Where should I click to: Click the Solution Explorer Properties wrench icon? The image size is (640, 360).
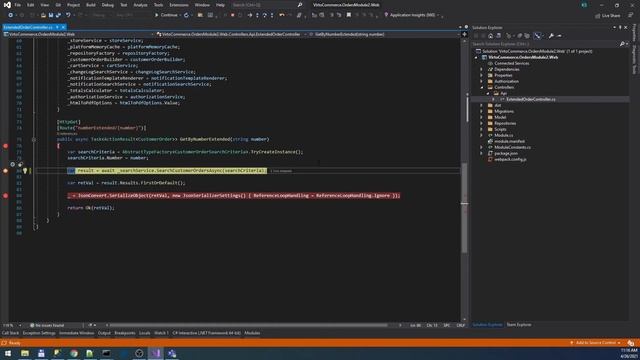[551, 36]
